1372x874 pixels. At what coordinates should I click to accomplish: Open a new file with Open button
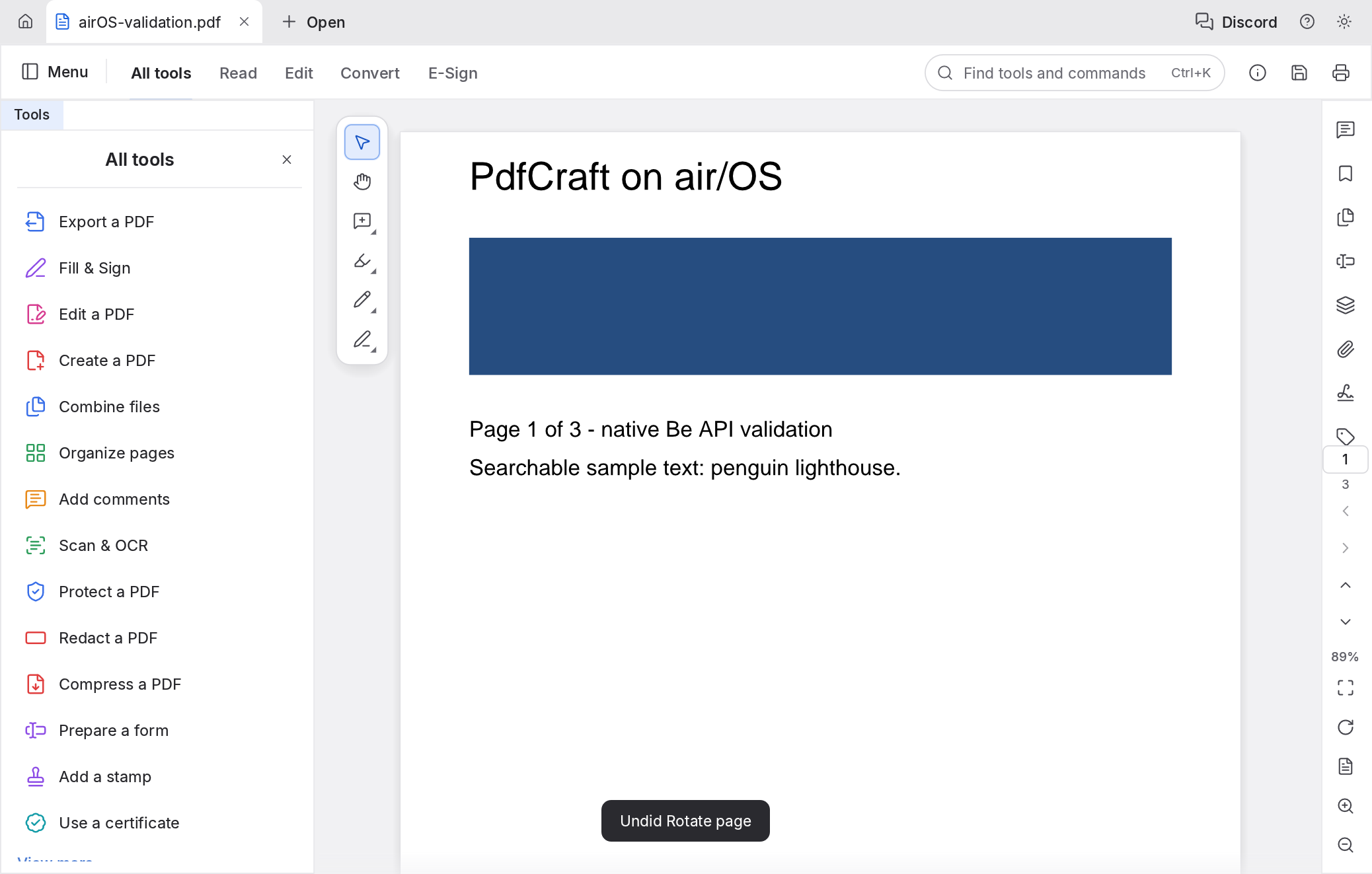pyautogui.click(x=313, y=22)
